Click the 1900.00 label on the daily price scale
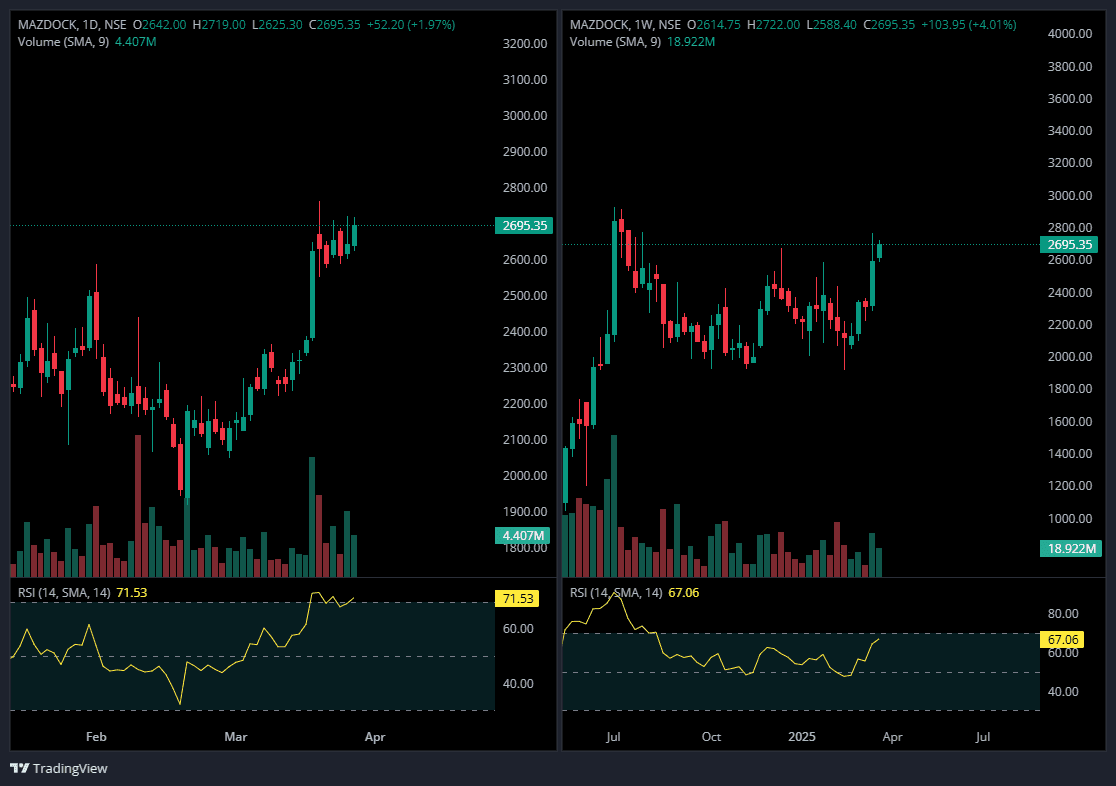Image resolution: width=1116 pixels, height=786 pixels. (x=525, y=512)
